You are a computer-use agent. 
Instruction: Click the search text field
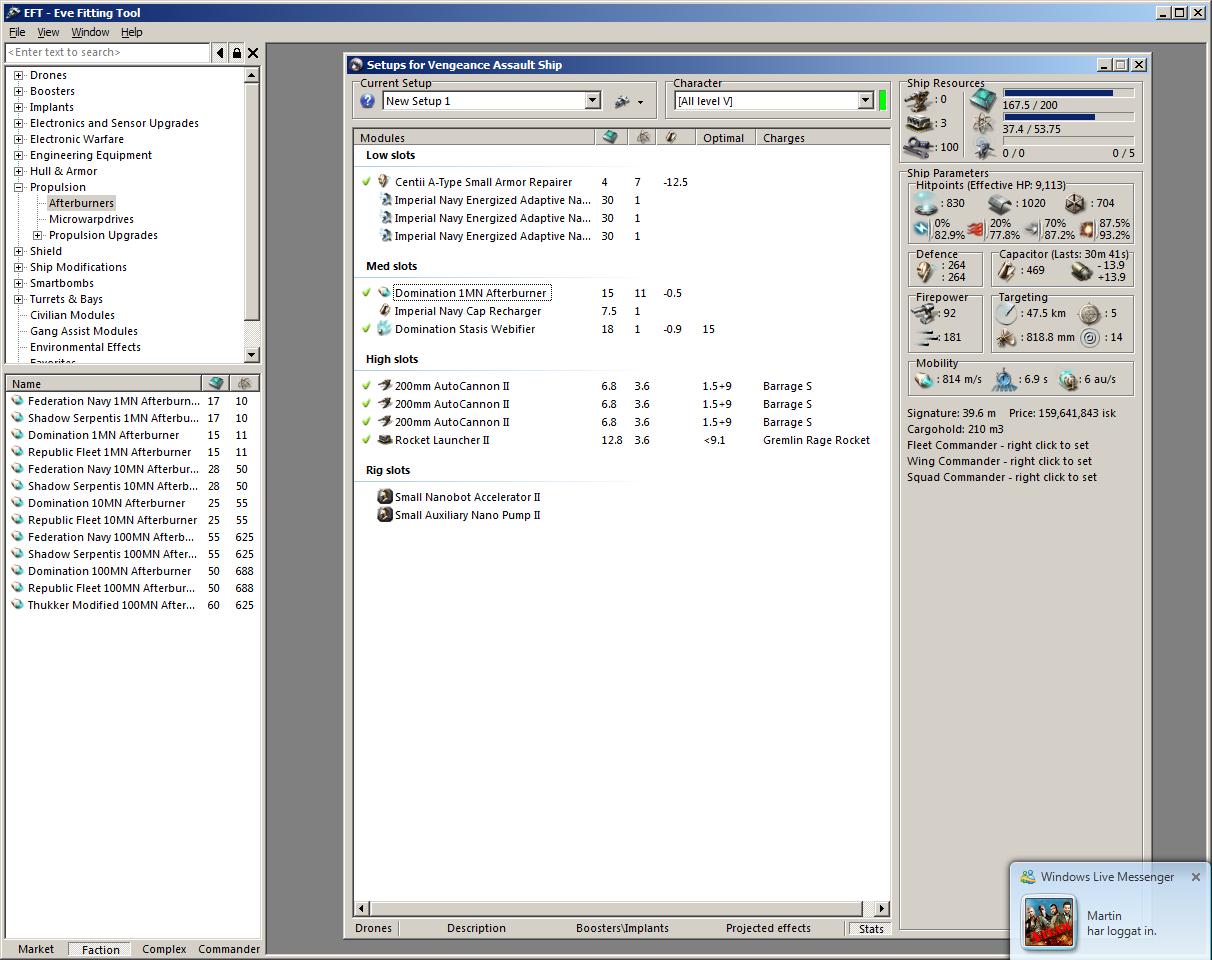(x=107, y=52)
